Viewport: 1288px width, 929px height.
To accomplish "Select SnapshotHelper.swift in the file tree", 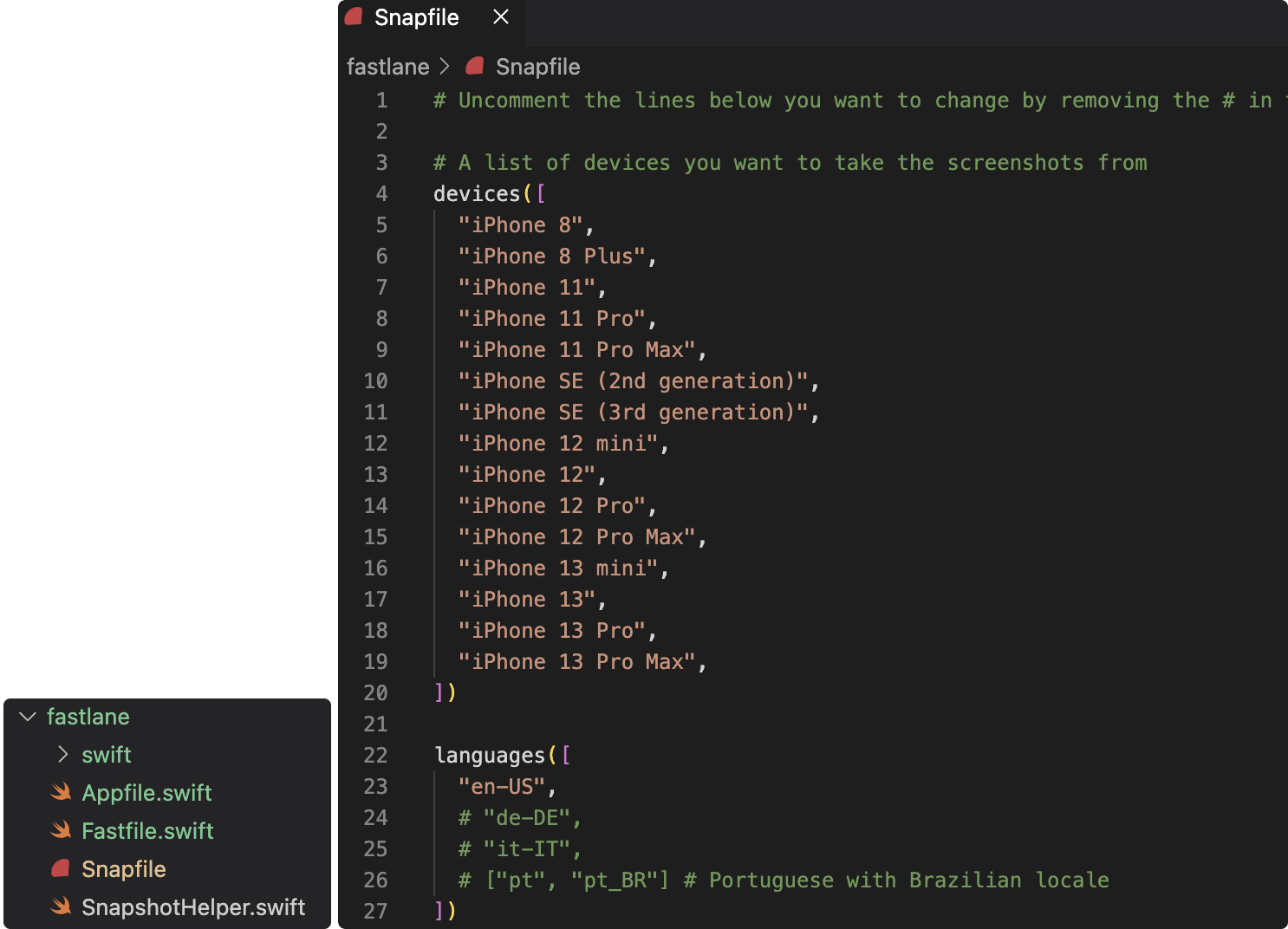I will tap(192, 907).
